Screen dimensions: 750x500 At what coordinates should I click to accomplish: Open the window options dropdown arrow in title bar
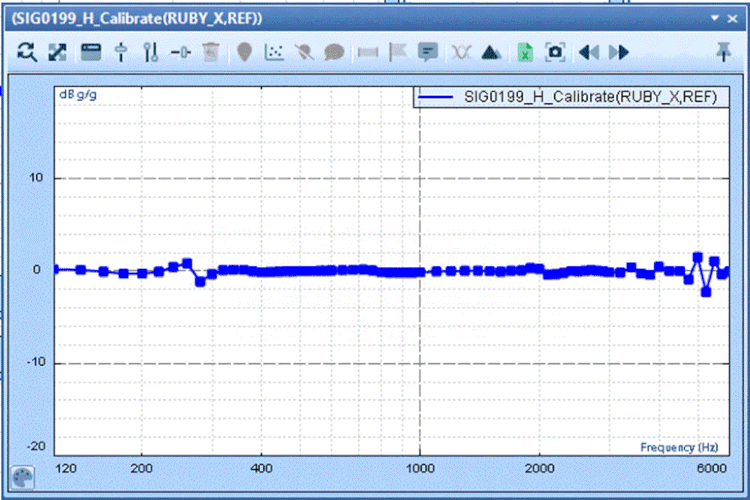coord(715,18)
